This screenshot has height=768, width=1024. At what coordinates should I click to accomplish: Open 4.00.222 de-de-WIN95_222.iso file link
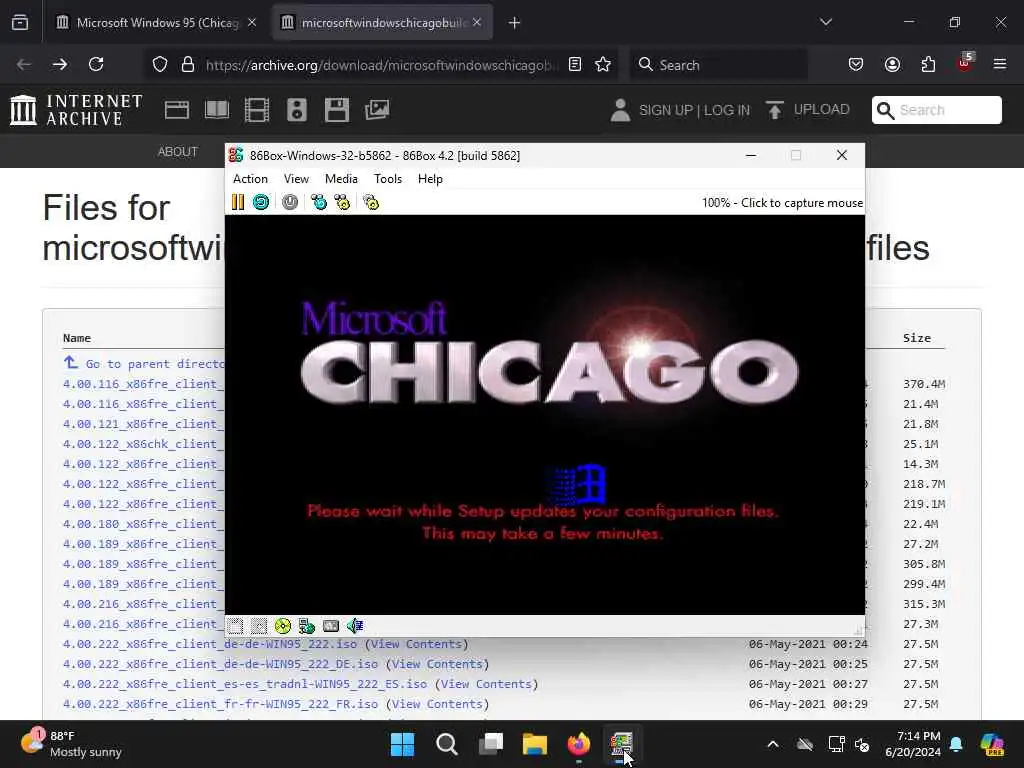click(x=210, y=644)
